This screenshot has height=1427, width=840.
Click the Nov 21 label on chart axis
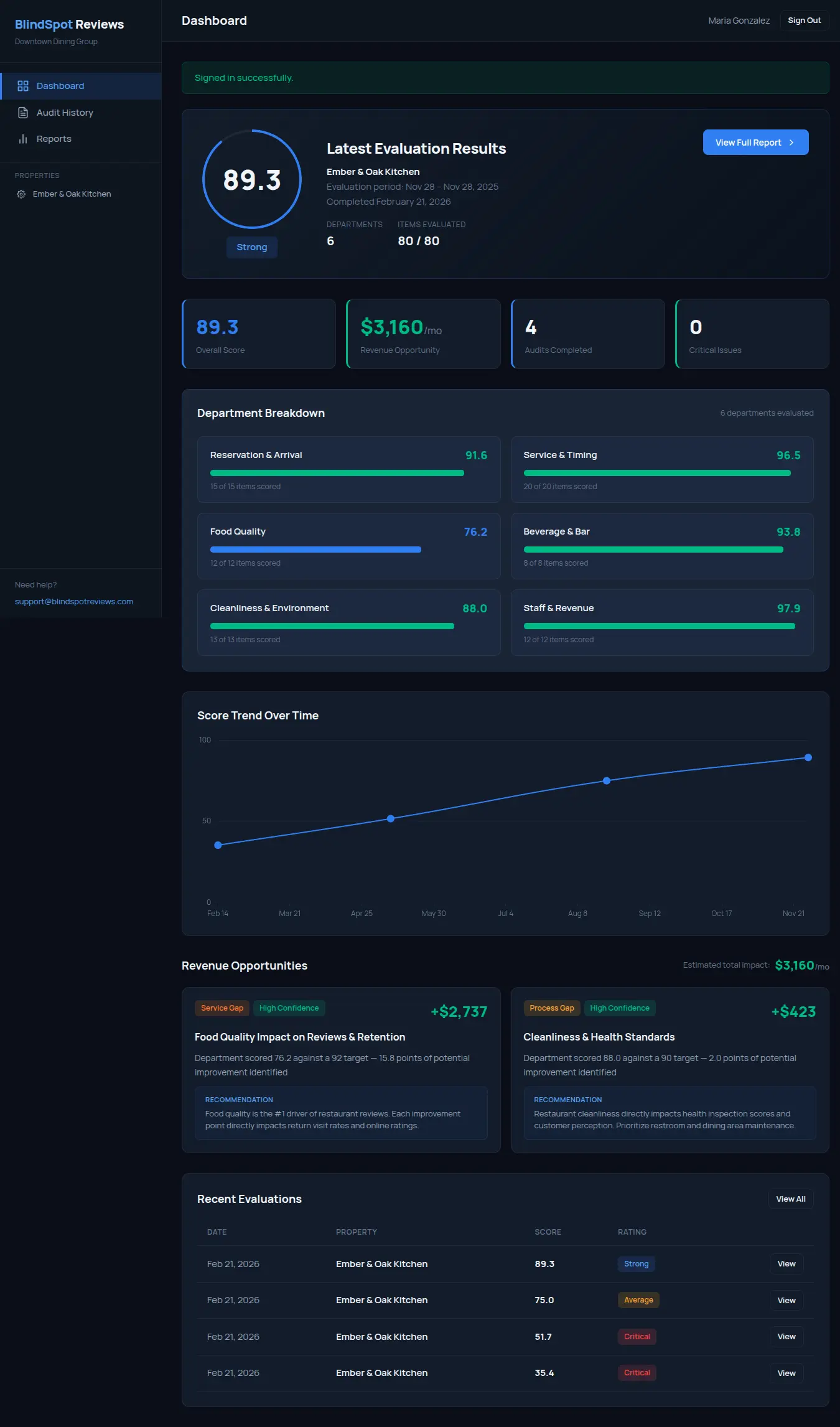click(x=793, y=914)
